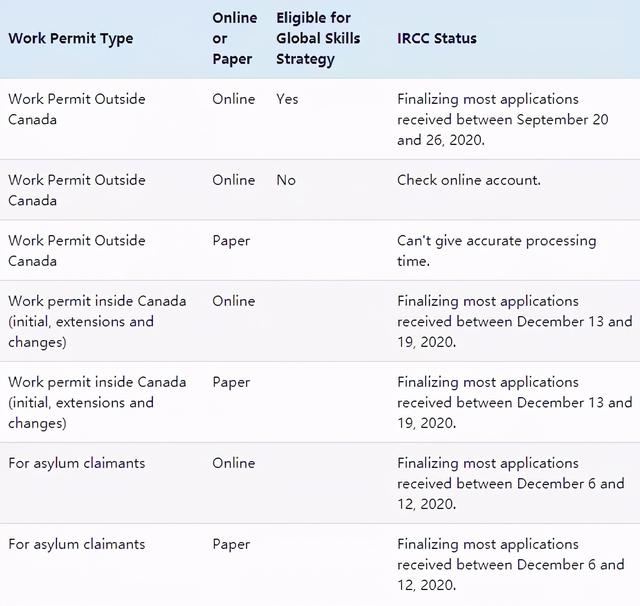Screen dimensions: 640x606
Task: Click "Paper" in the Work Permit Outside Canada row
Action: [x=231, y=241]
